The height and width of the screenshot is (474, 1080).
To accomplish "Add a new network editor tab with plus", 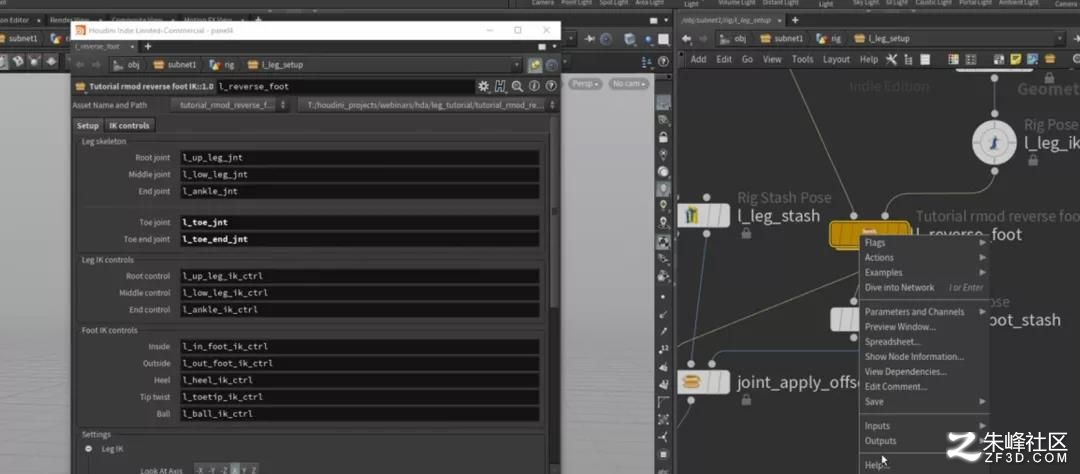I will tap(794, 21).
